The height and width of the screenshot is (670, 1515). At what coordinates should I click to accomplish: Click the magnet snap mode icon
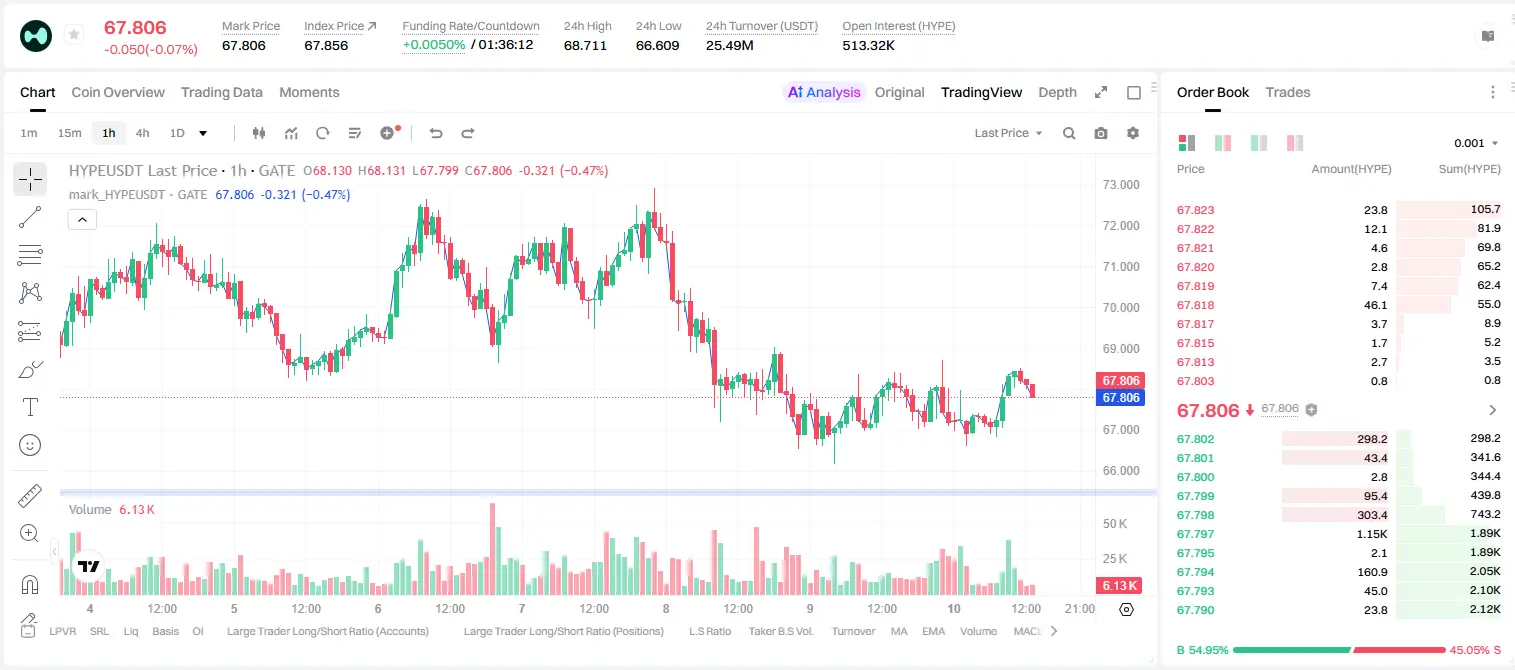(30, 585)
